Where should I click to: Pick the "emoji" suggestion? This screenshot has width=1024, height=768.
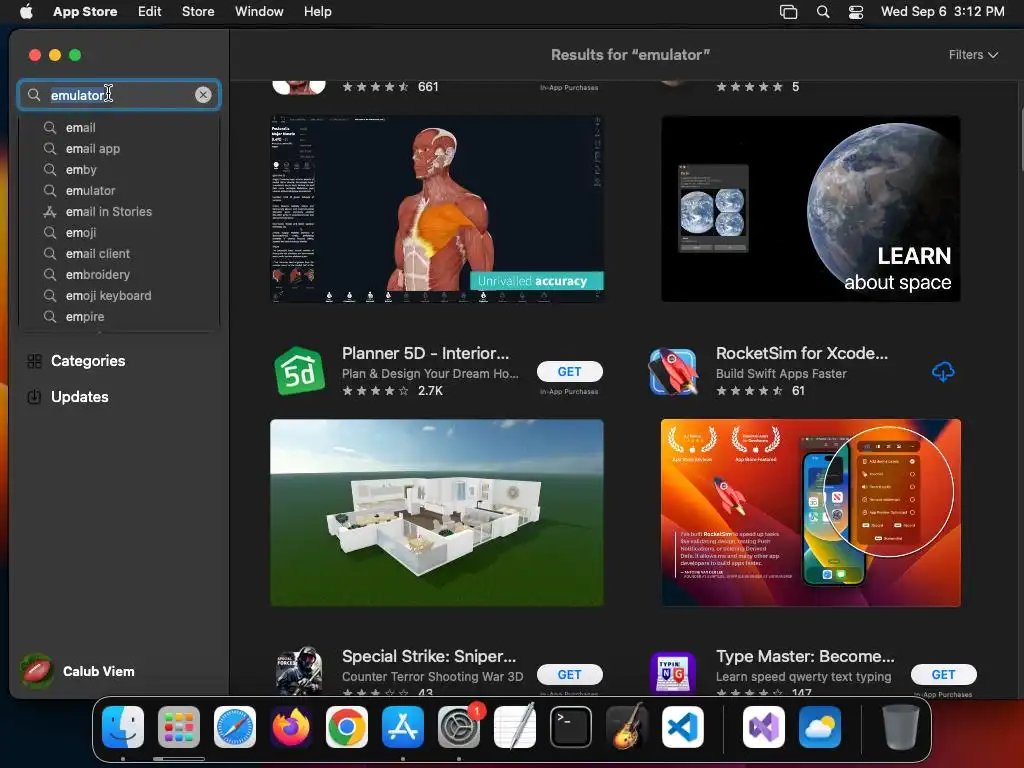pos(119,232)
